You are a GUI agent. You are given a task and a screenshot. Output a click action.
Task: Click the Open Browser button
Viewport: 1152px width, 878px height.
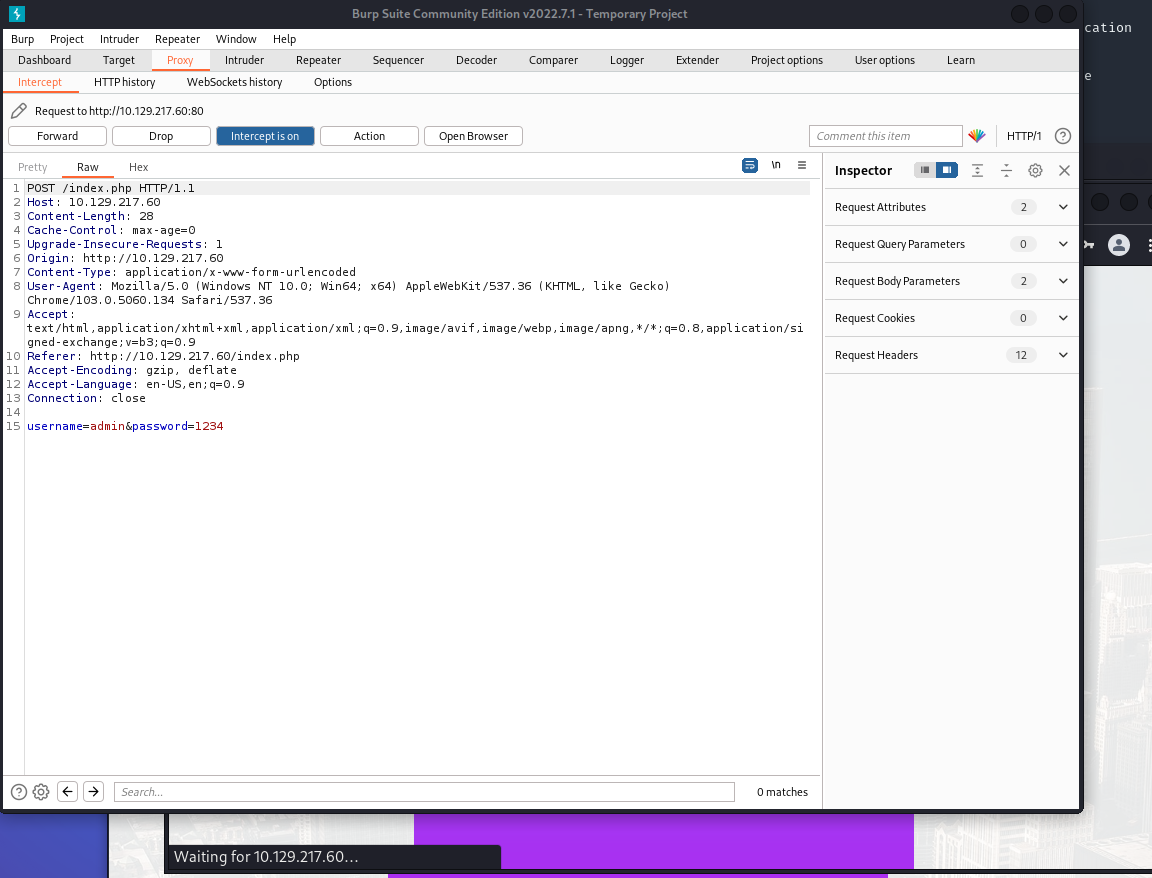click(473, 136)
